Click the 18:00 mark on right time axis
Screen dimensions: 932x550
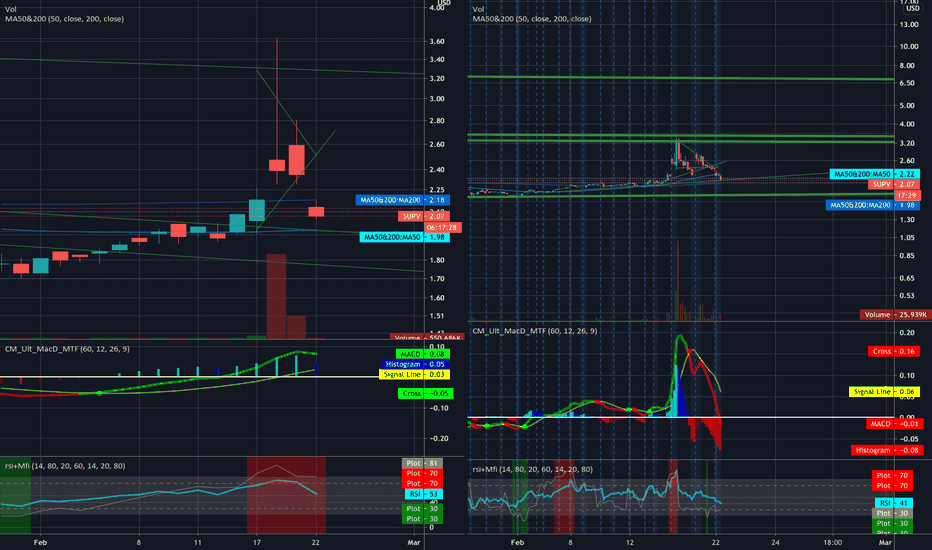pos(833,542)
